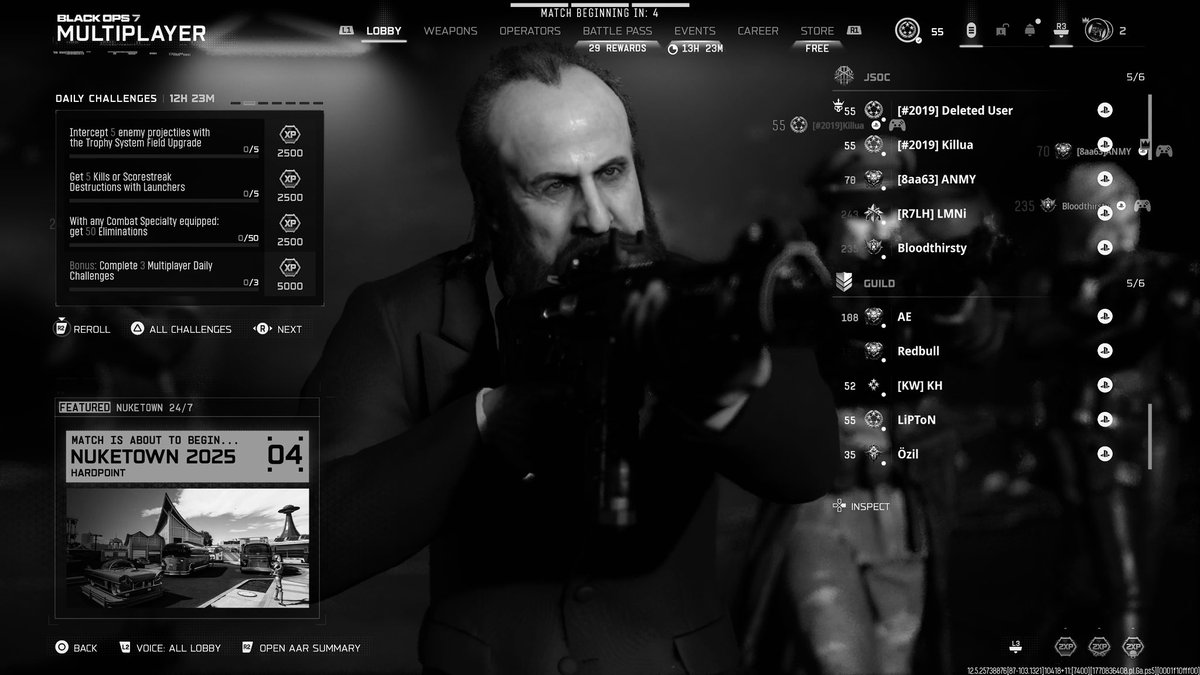This screenshot has height=675, width=1200.
Task: Click PlayStation icon on Redbull row
Action: coord(1104,351)
